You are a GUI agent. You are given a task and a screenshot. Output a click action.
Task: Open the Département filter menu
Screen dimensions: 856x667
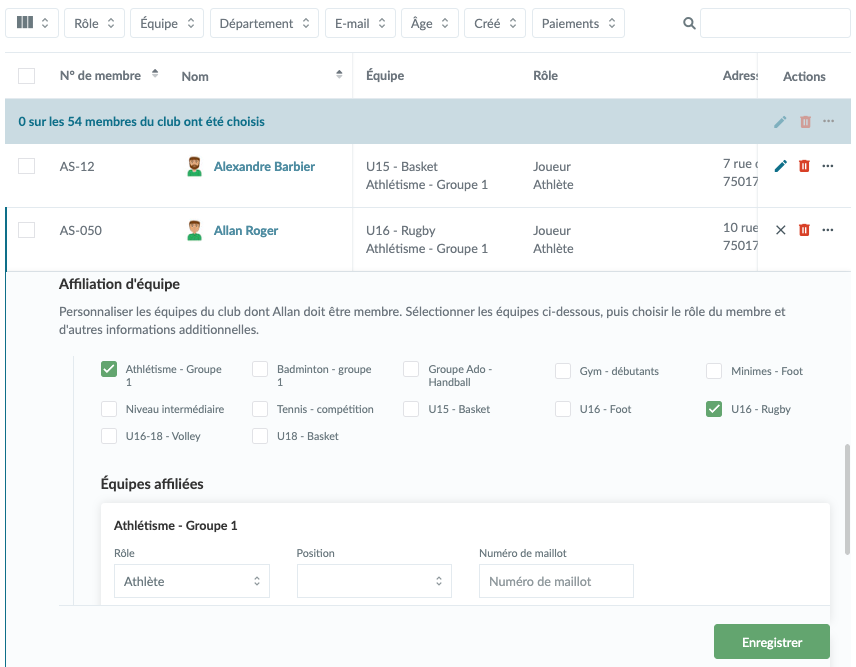pos(264,23)
